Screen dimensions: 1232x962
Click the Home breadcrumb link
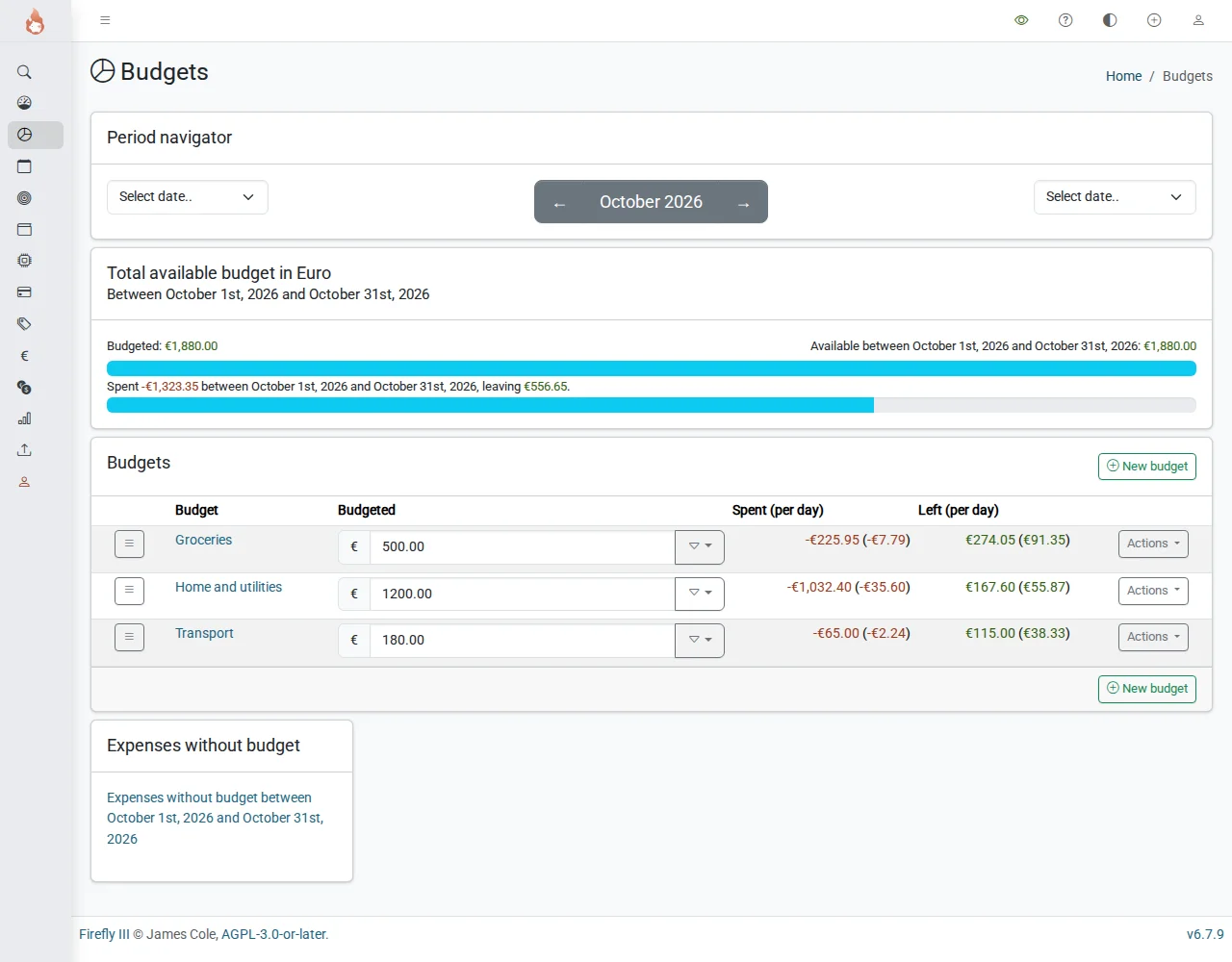pyautogui.click(x=1123, y=76)
